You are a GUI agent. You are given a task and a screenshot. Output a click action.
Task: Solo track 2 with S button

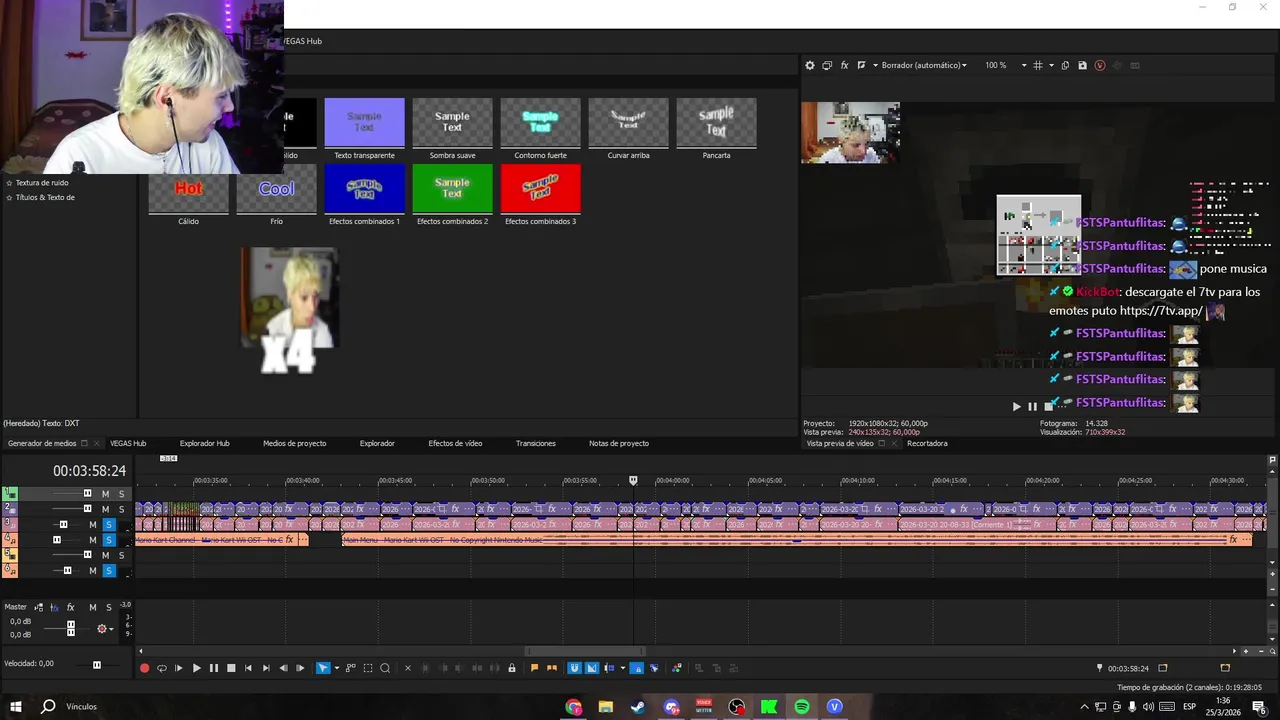121,509
